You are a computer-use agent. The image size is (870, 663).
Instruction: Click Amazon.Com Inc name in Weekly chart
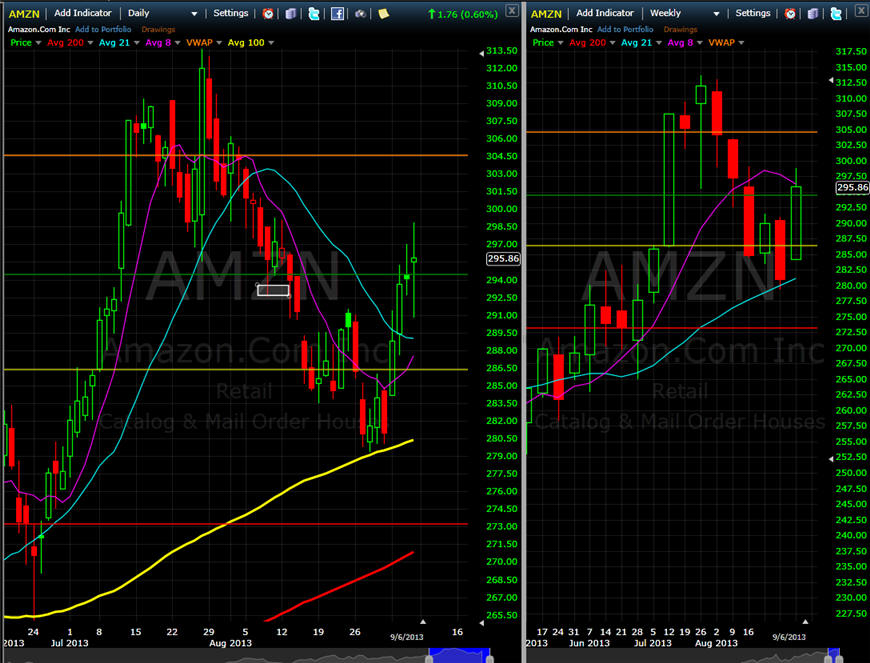coord(561,29)
